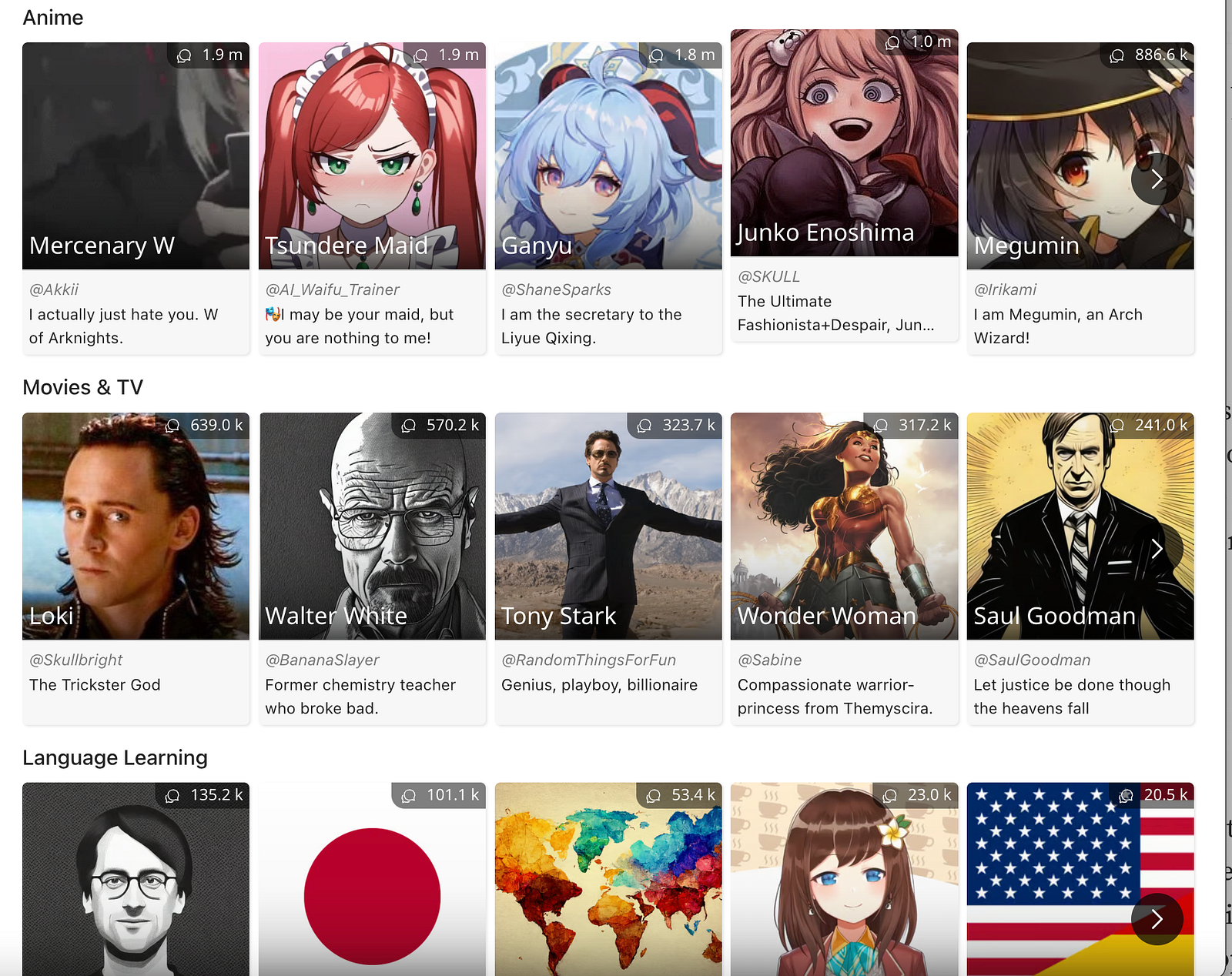Choose the Megumin character name
1232x976 pixels.
[1026, 246]
